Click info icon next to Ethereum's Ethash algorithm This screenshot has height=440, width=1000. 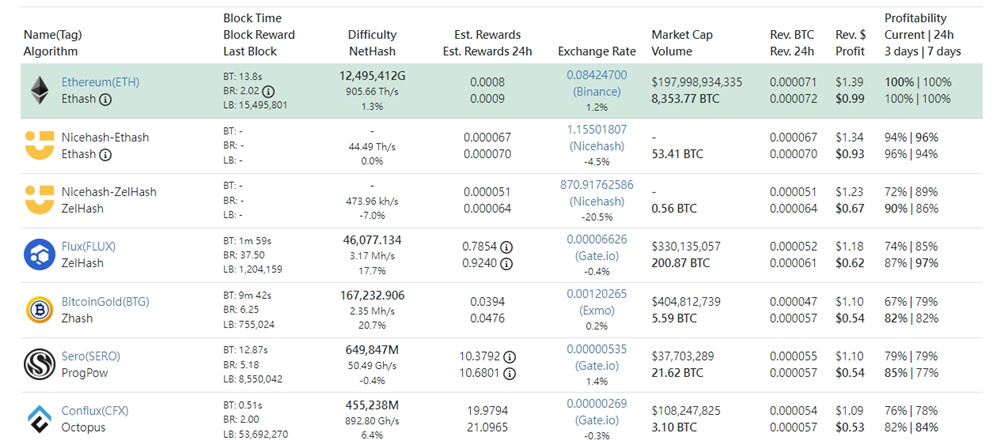pyautogui.click(x=105, y=99)
